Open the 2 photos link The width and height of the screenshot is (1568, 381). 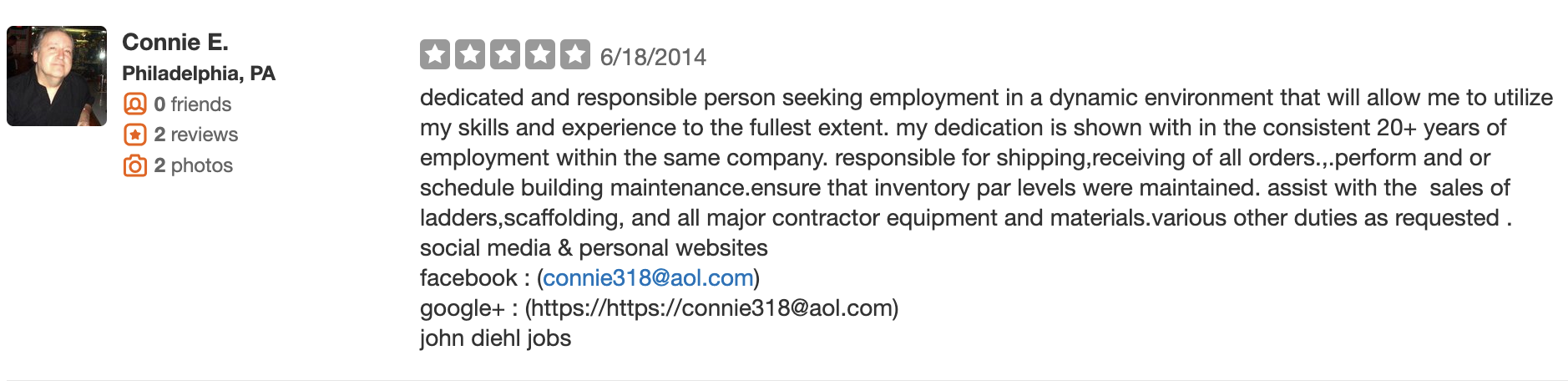[x=194, y=165]
